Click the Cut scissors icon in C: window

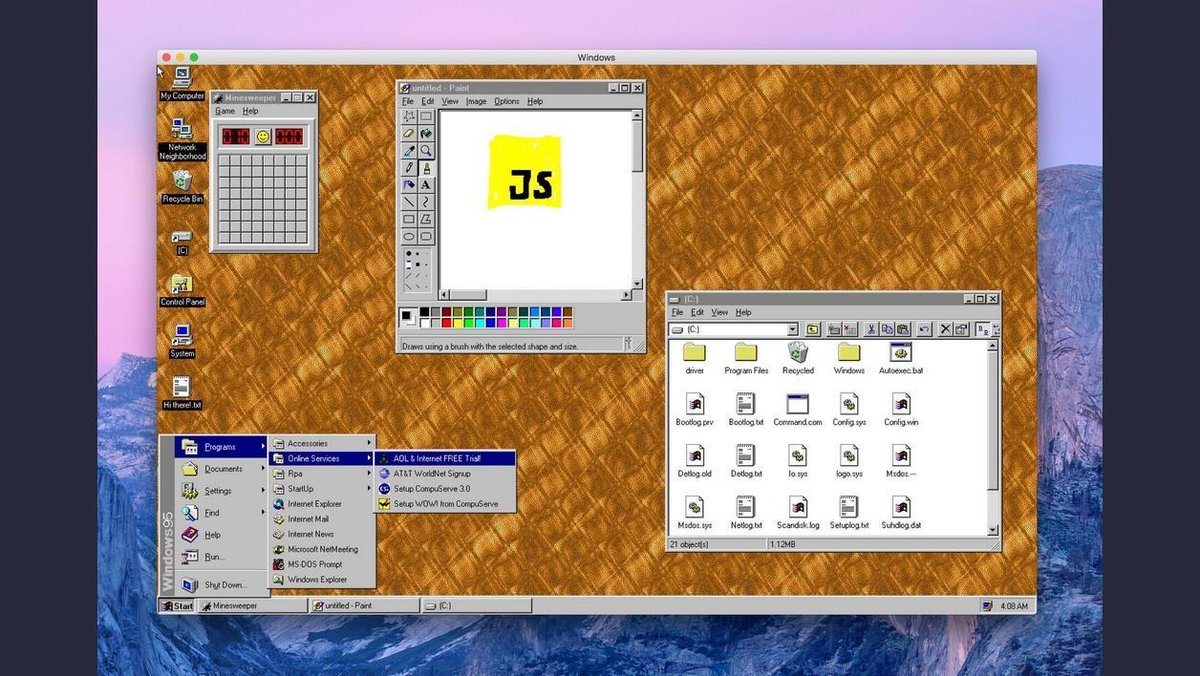tap(872, 329)
